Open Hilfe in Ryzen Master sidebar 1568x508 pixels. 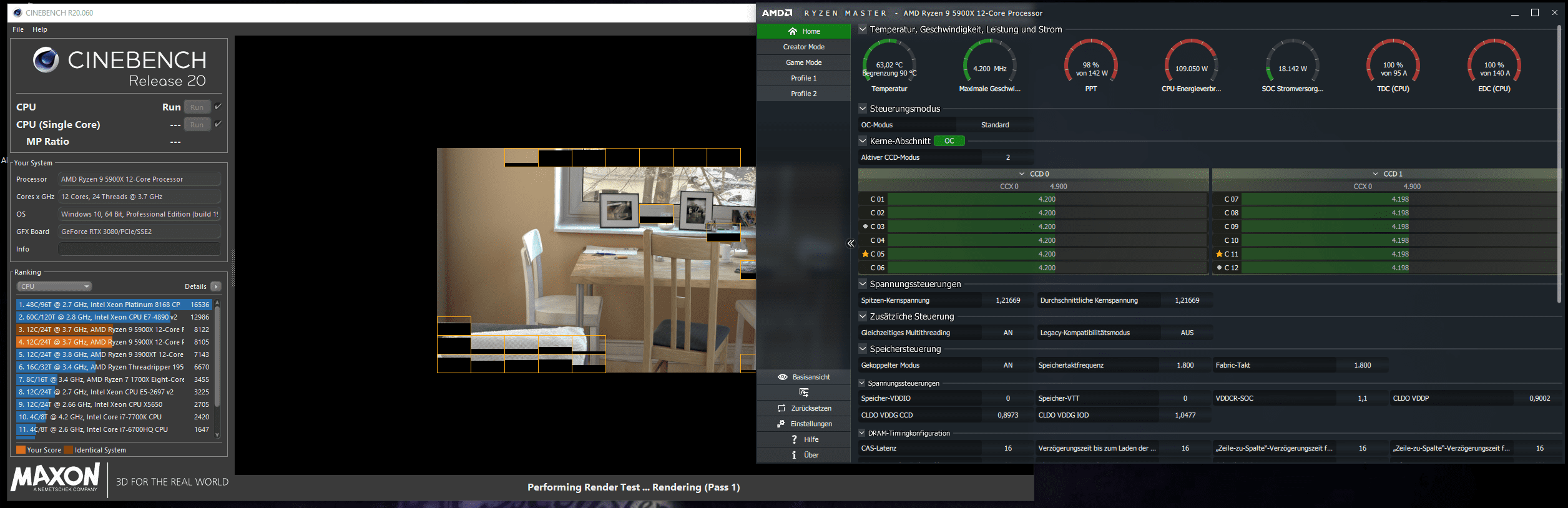(x=804, y=439)
